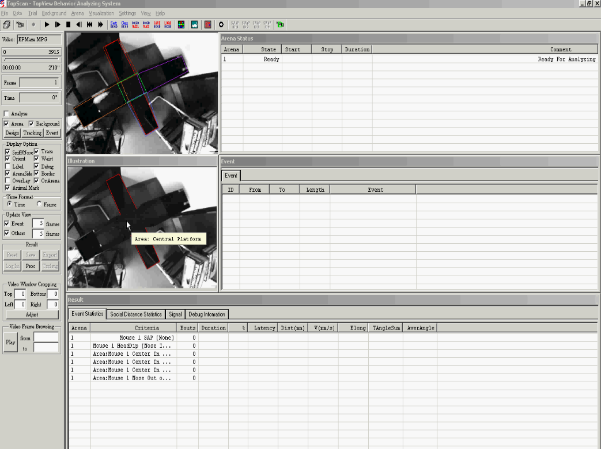Viewport: 601px width, 449px height.
Task: Click the Tracking button
Action: click(32, 132)
